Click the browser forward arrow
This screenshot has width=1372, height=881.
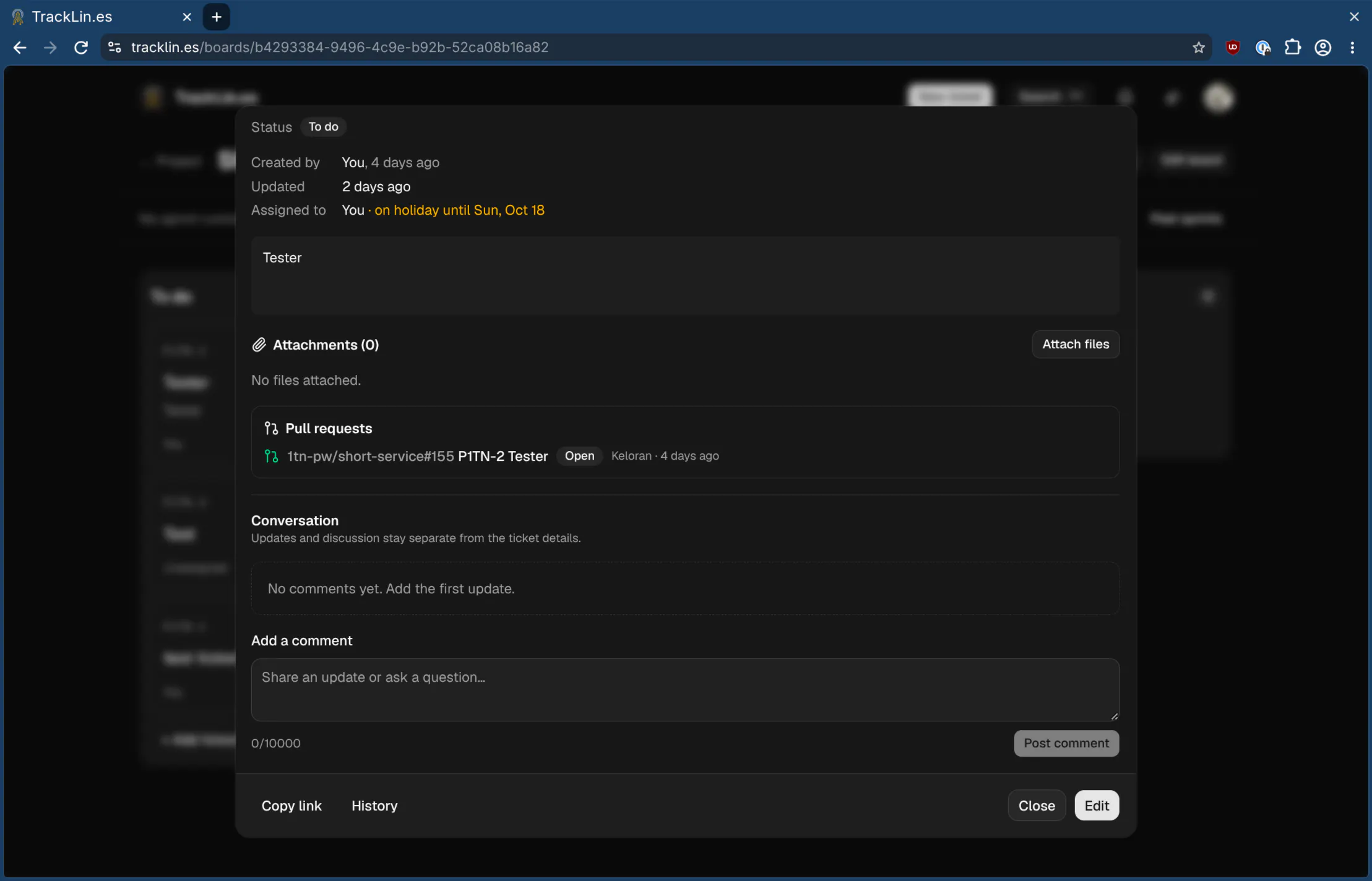click(x=50, y=48)
